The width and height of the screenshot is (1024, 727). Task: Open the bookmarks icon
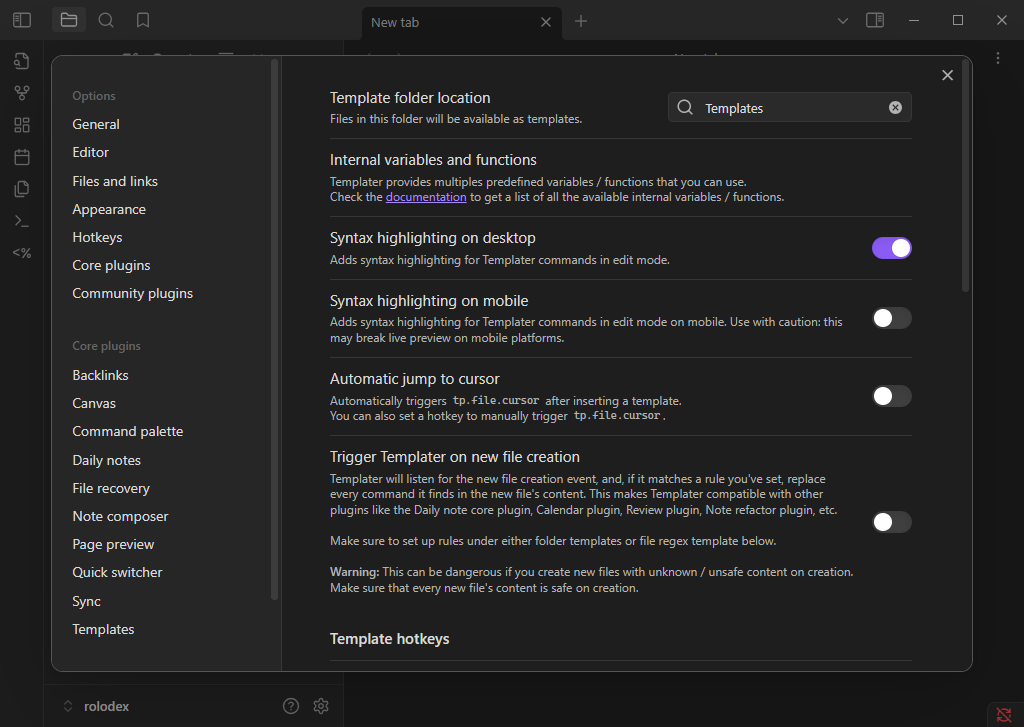143,20
